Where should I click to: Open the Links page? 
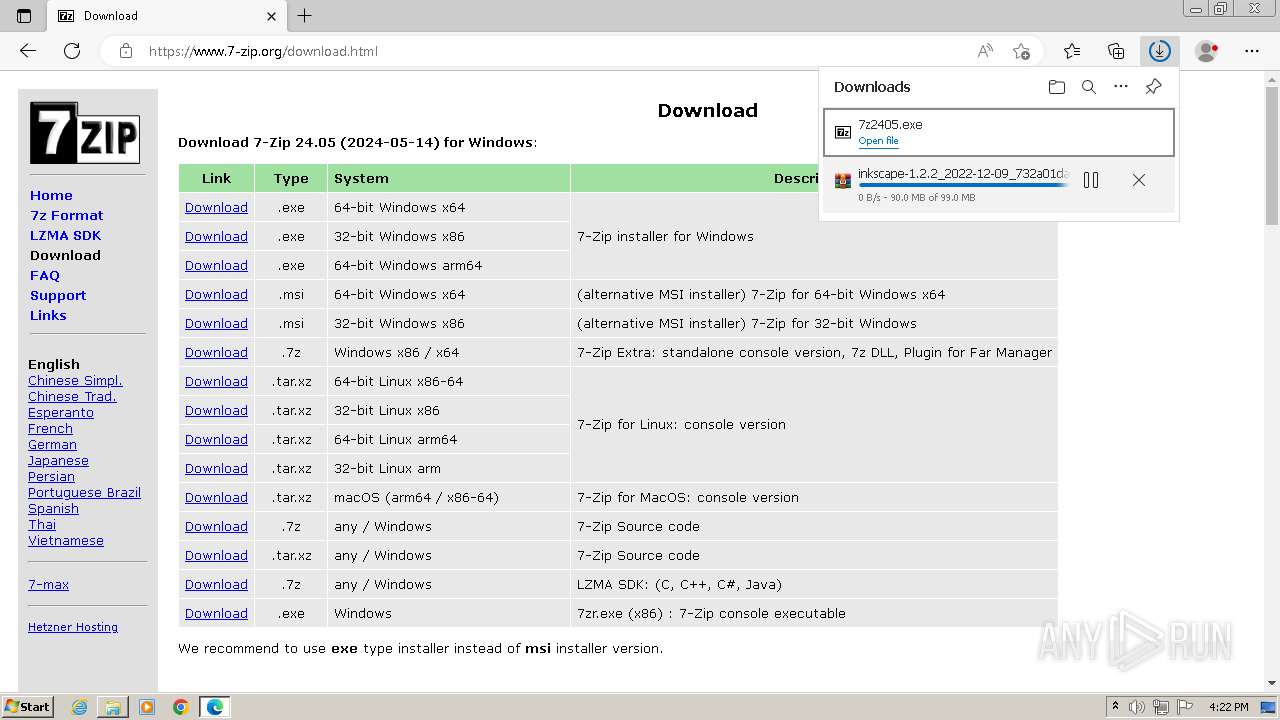[x=48, y=315]
